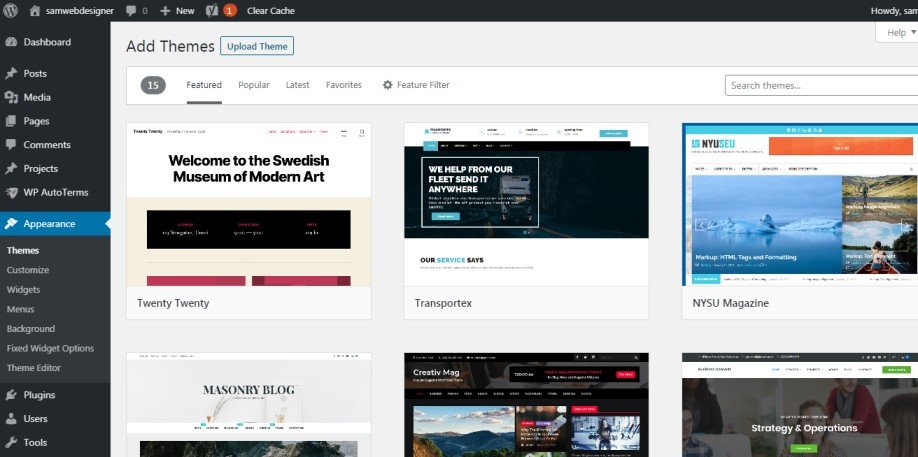Open the samwebdesigner site link
The height and width of the screenshot is (457, 918).
[71, 11]
